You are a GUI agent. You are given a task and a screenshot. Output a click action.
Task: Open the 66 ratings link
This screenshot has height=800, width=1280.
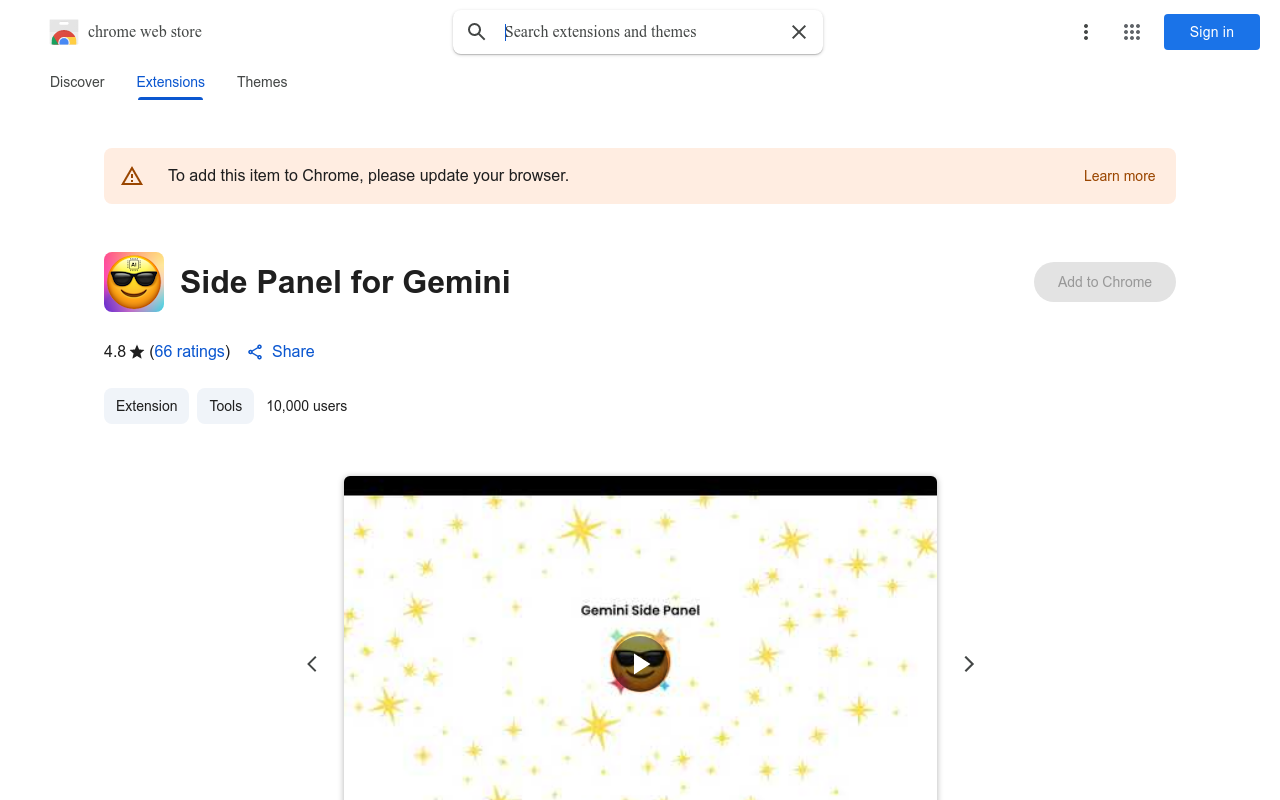(x=189, y=352)
